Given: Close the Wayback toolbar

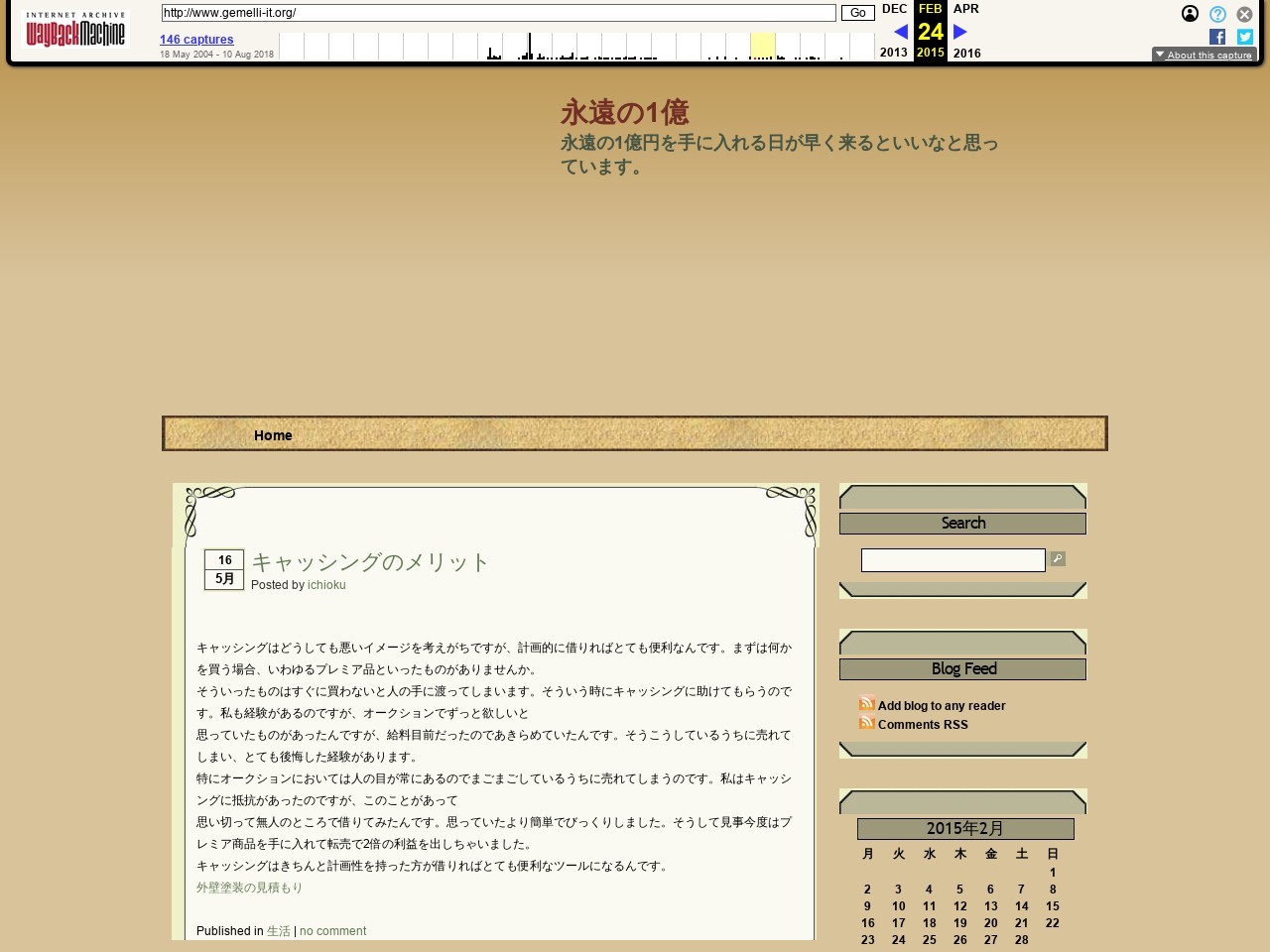Looking at the screenshot, I should coord(1244,14).
